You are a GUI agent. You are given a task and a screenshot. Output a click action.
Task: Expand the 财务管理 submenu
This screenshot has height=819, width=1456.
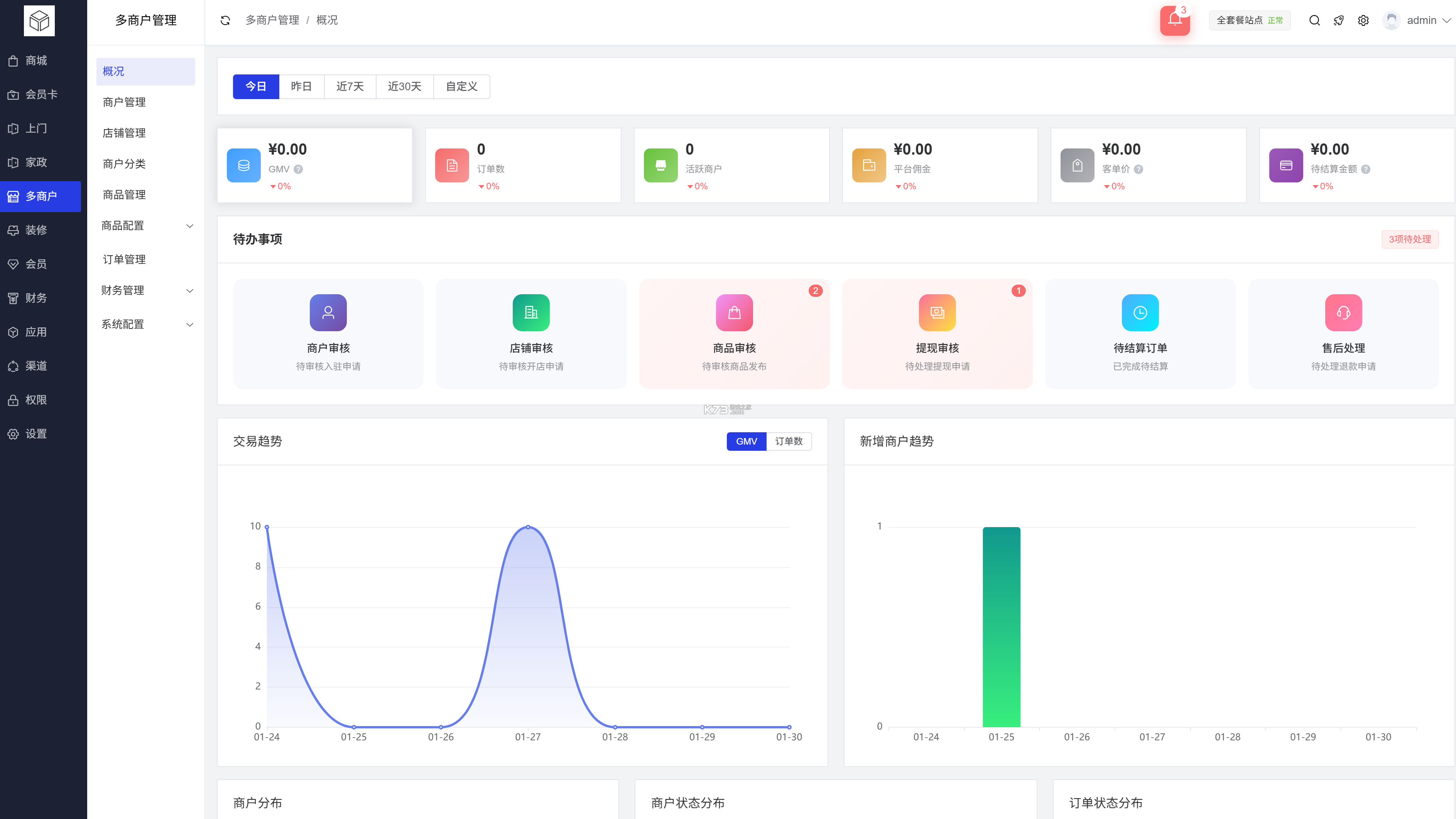[146, 290]
